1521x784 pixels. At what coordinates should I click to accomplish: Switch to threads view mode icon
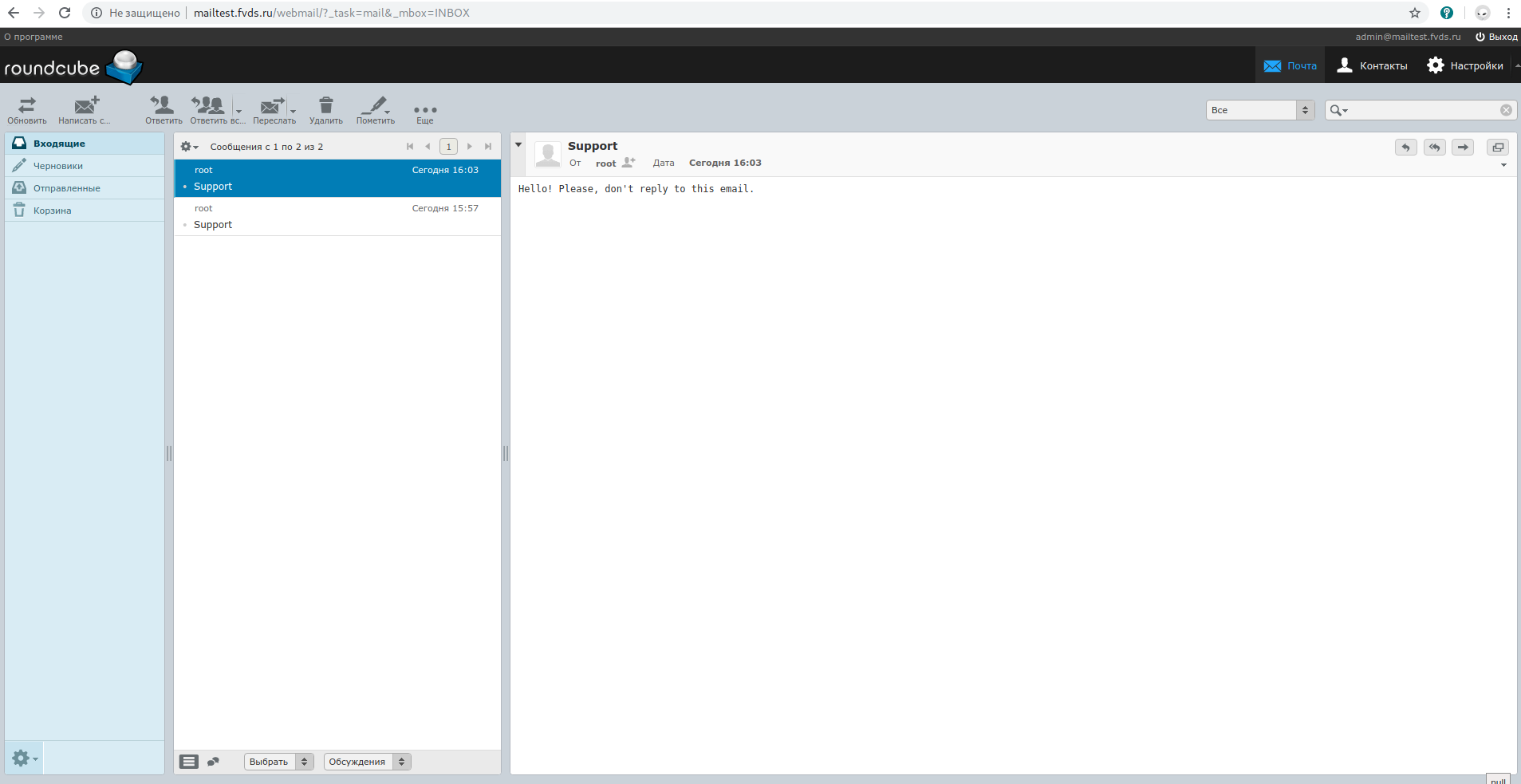tap(213, 762)
